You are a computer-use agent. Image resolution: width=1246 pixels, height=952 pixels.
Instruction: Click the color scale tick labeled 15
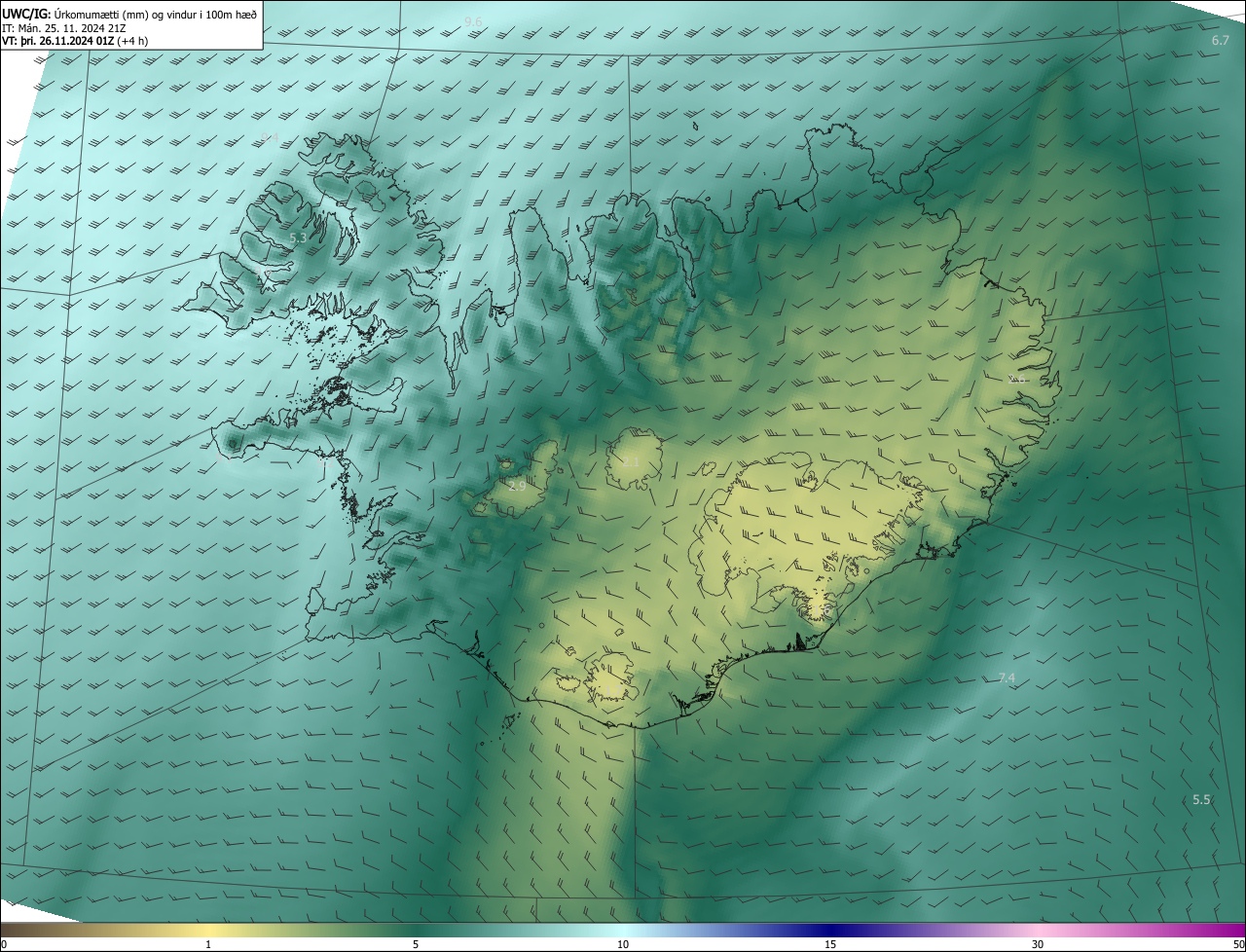(830, 944)
